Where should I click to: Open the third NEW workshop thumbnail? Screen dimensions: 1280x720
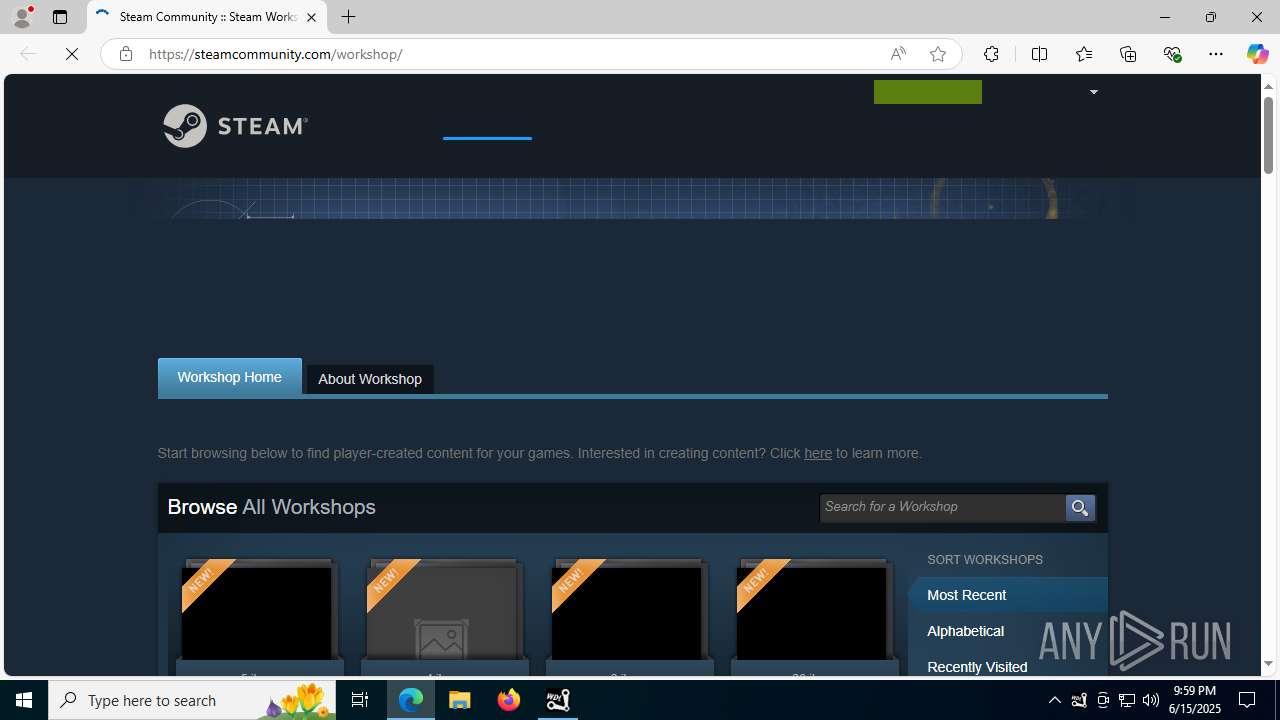coord(628,611)
